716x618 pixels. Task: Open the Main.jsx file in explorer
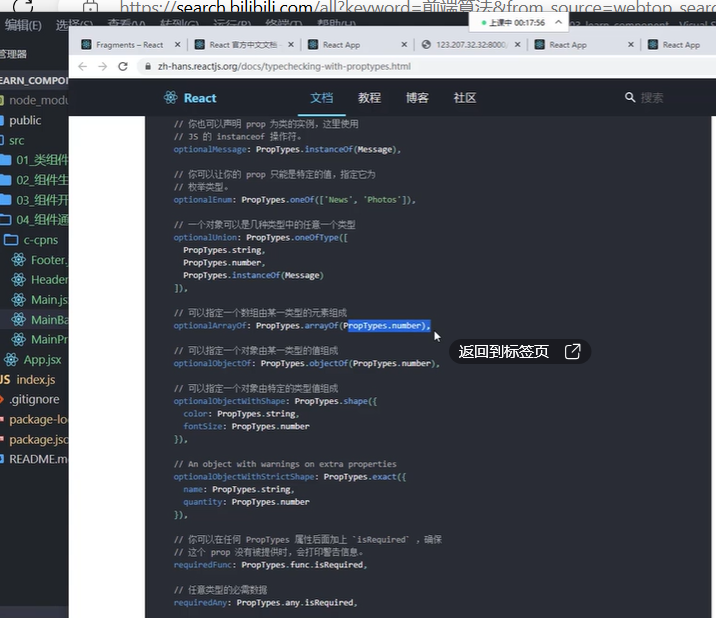[34, 300]
